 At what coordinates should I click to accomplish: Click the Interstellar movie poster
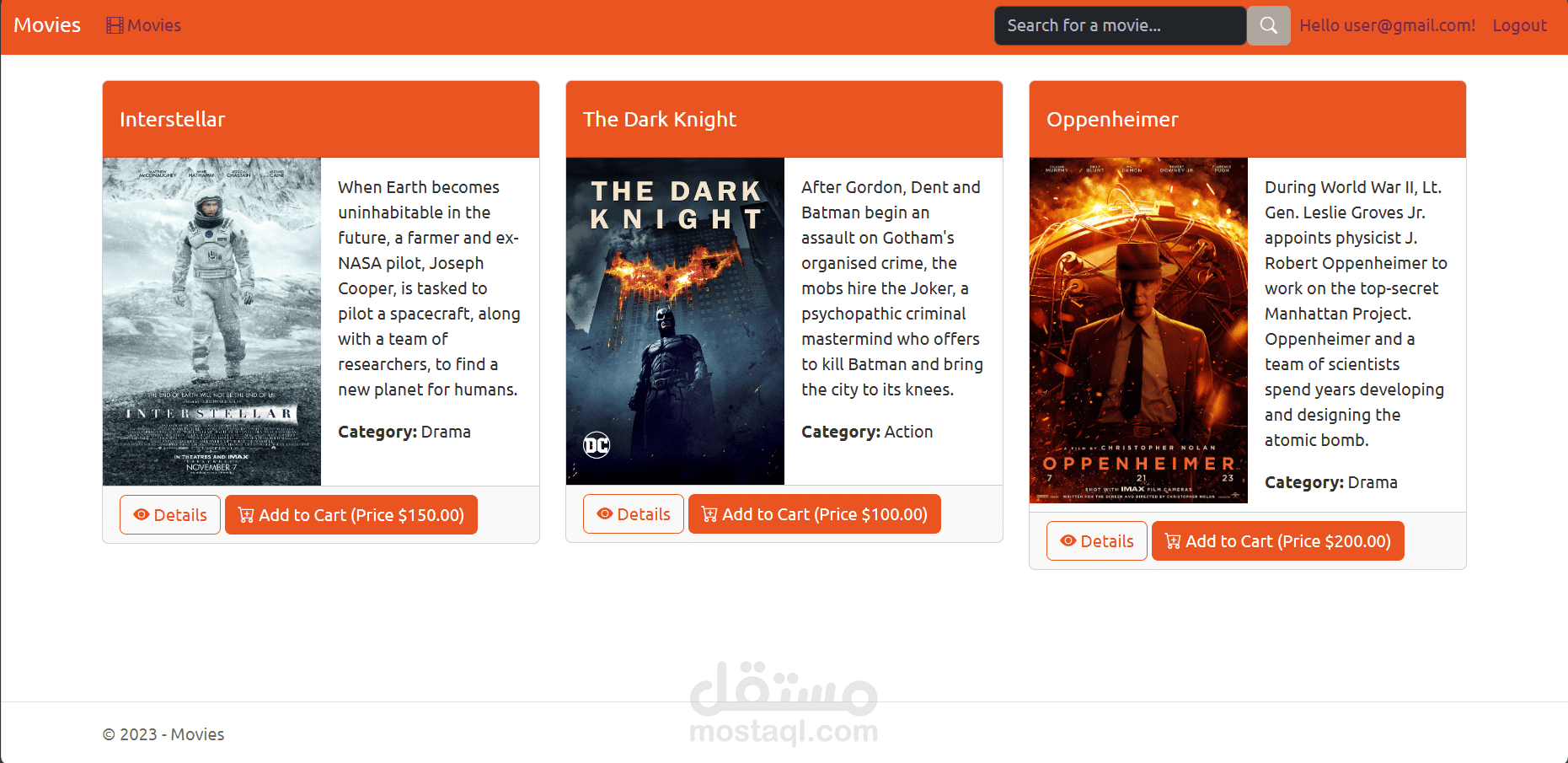point(211,321)
